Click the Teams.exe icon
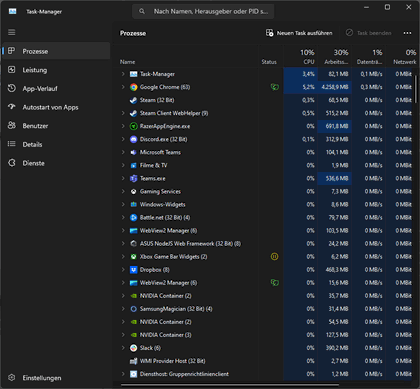 pos(133,178)
